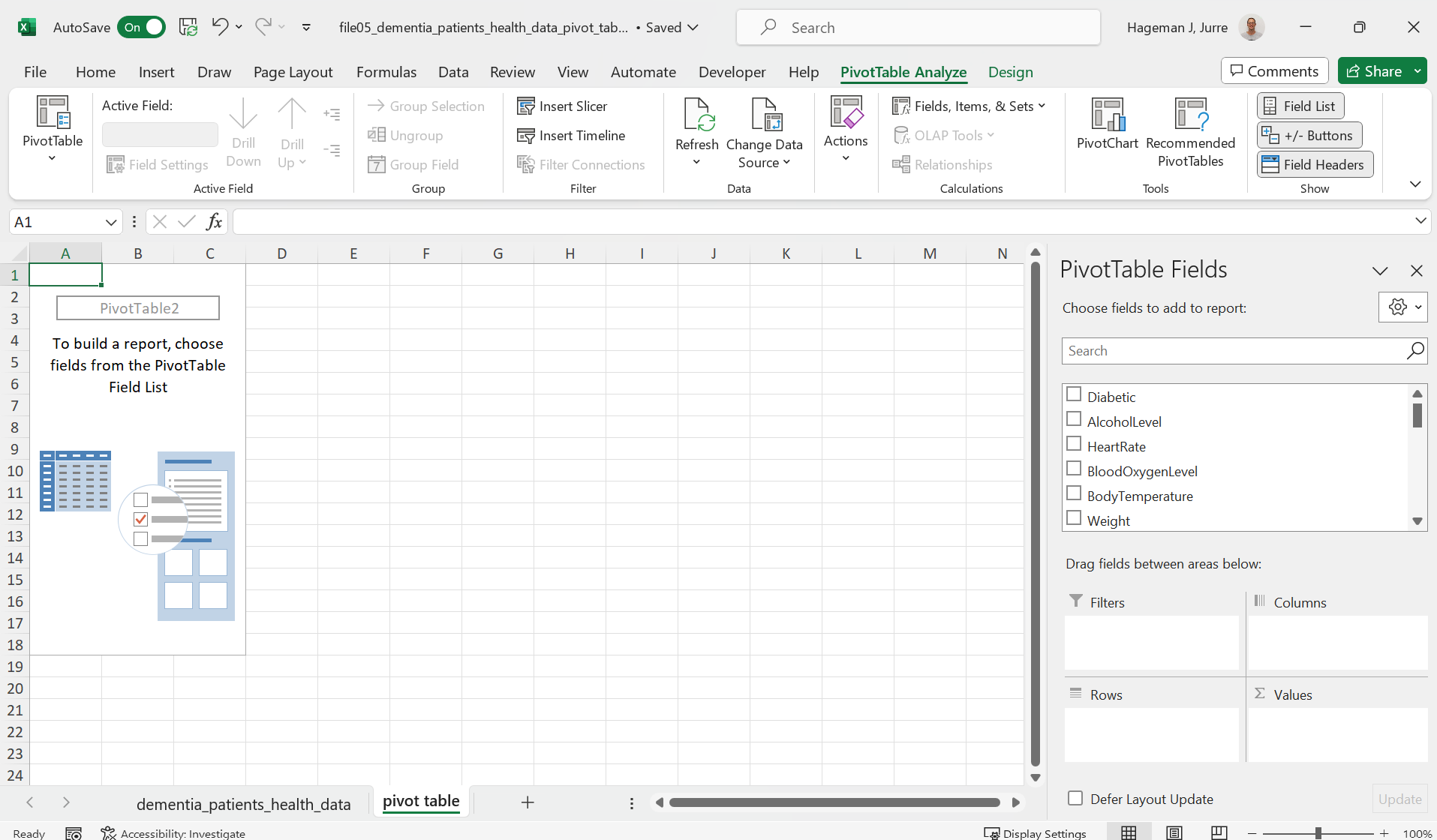Open the Insert Slicer dialog
1437x840 pixels.
pos(571,106)
